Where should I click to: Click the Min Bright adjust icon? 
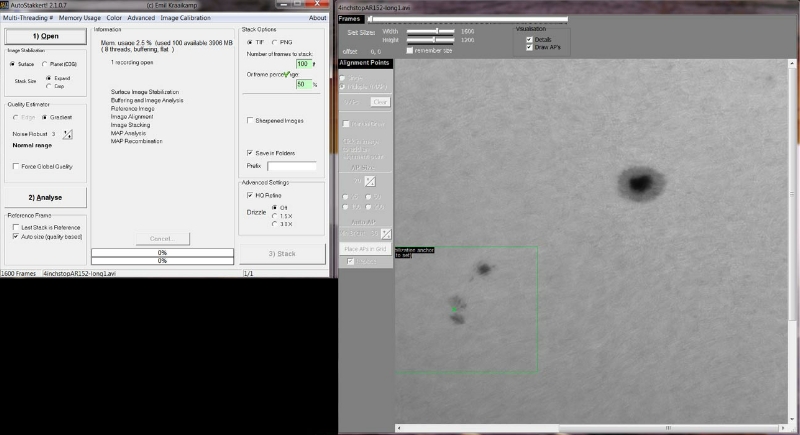coord(384,232)
